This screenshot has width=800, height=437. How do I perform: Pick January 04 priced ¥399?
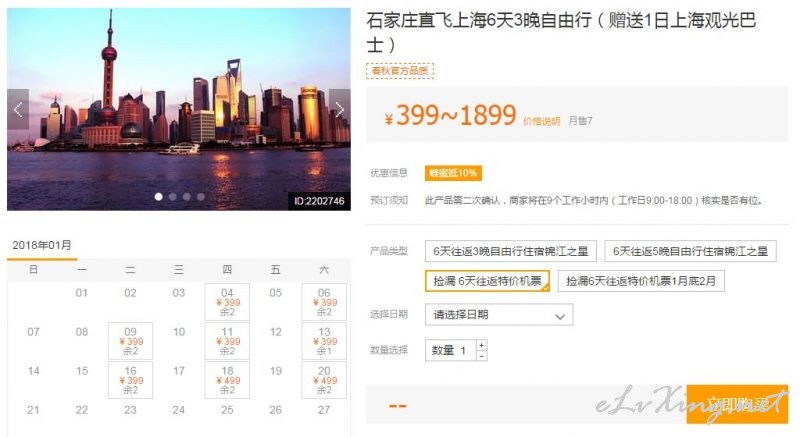tap(227, 302)
